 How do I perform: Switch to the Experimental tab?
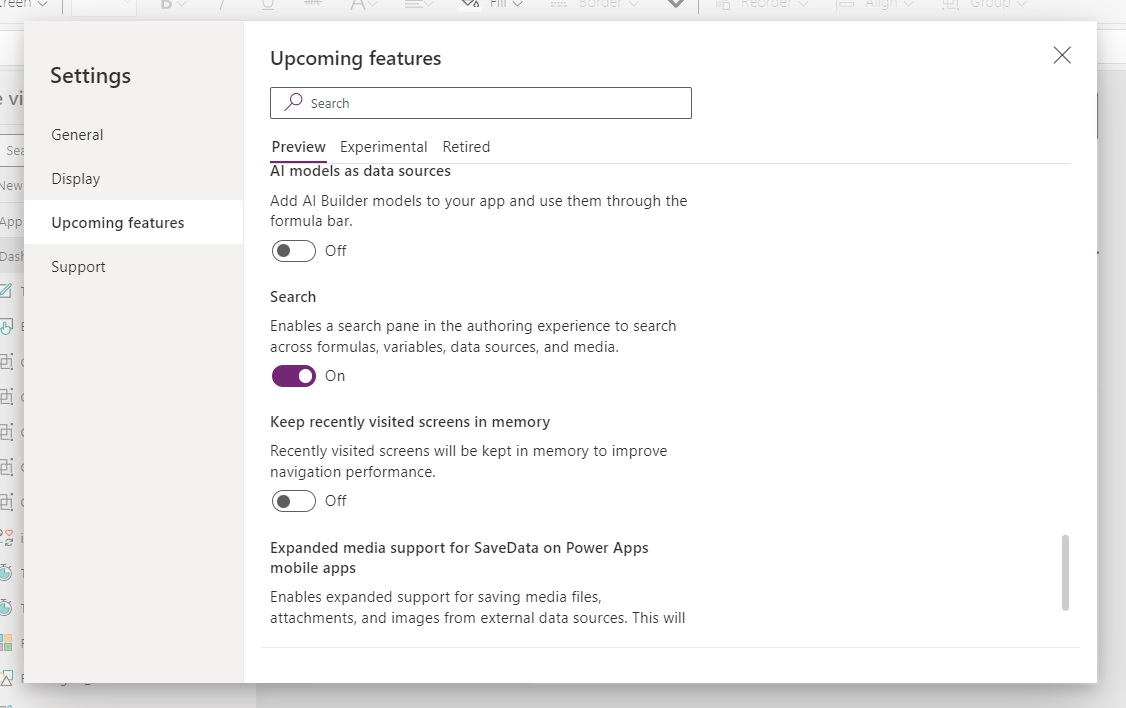384,146
